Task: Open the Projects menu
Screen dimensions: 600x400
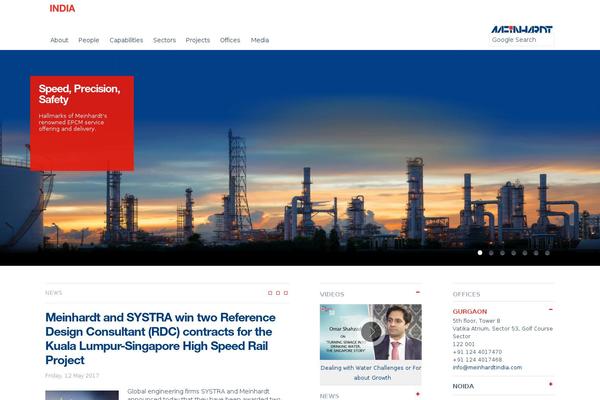Action: [x=198, y=40]
